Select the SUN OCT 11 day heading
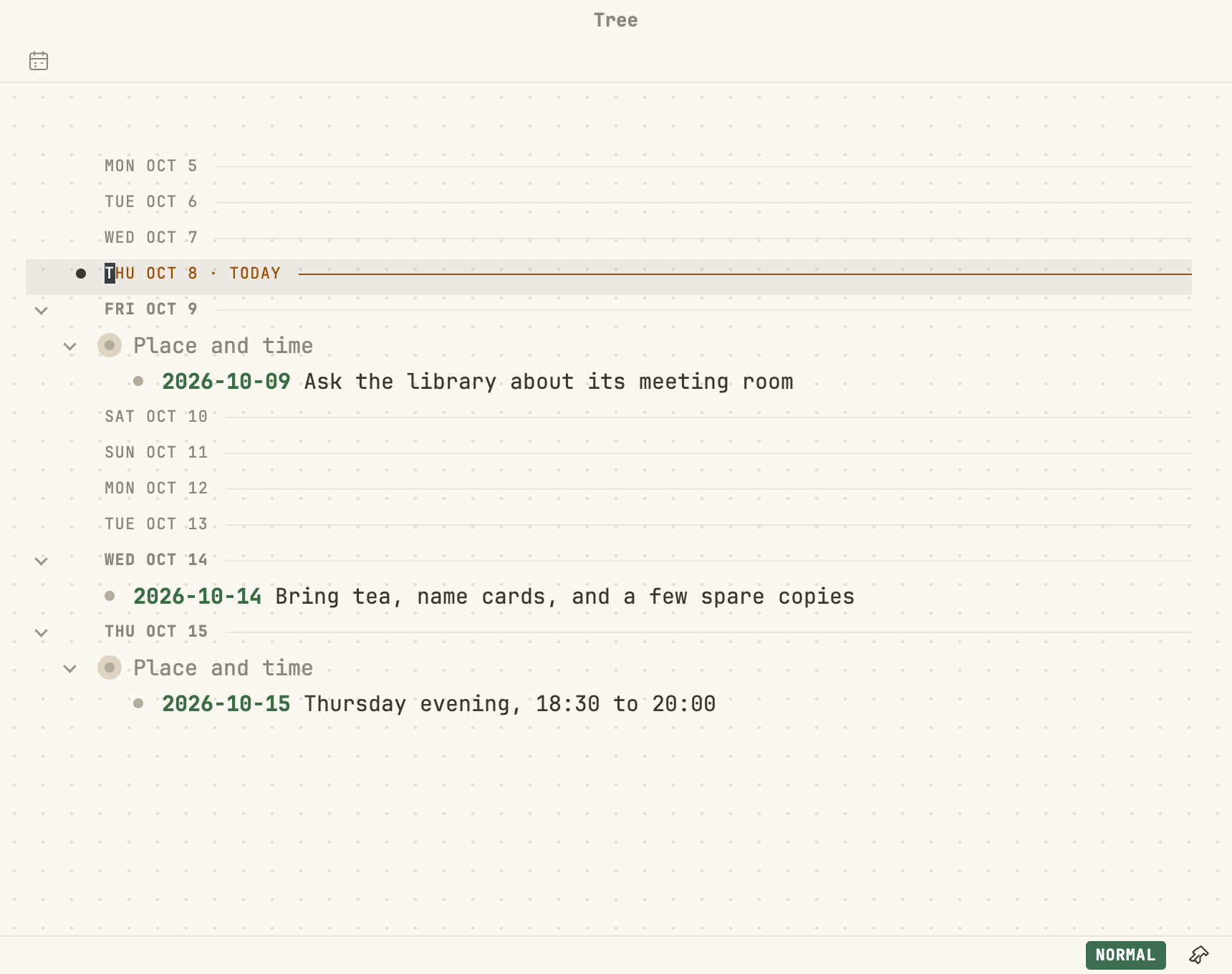 pos(156,453)
